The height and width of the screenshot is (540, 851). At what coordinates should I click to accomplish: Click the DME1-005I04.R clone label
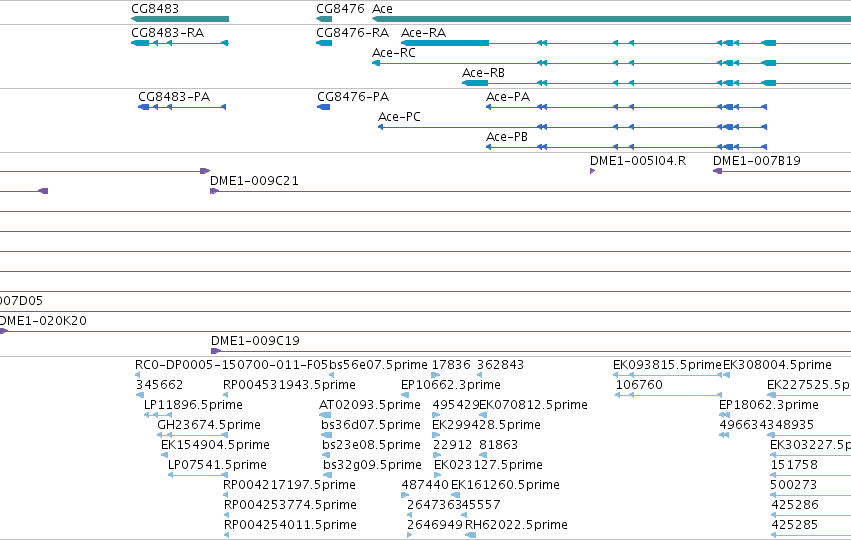[638, 161]
